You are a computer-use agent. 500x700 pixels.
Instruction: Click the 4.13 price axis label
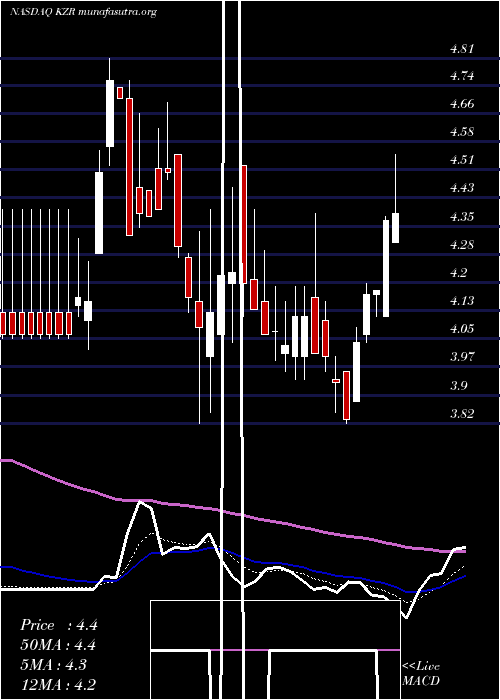[462, 301]
